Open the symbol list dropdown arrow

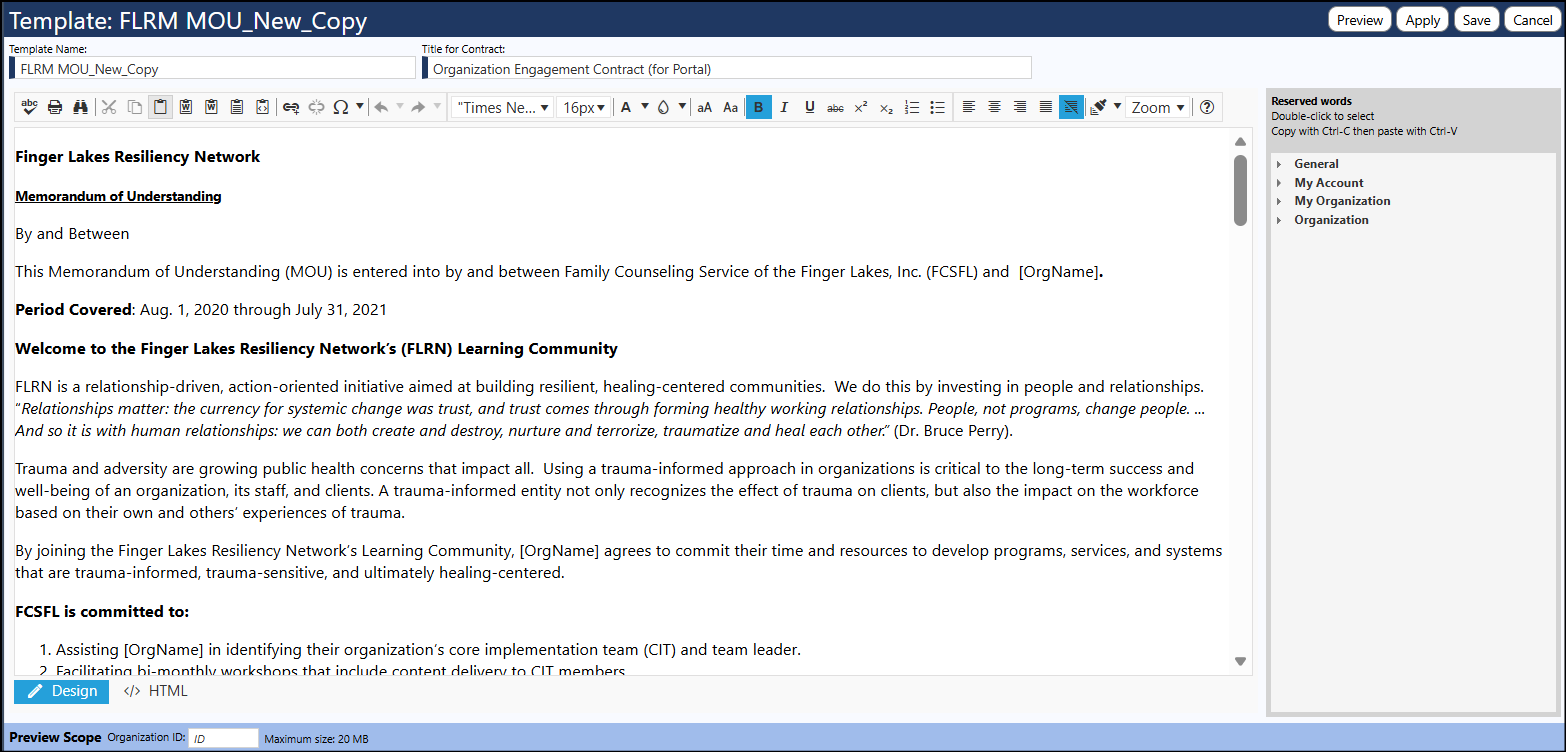click(359, 107)
